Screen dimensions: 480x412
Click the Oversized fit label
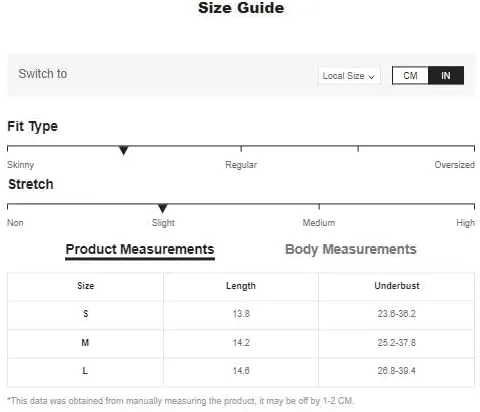(454, 165)
